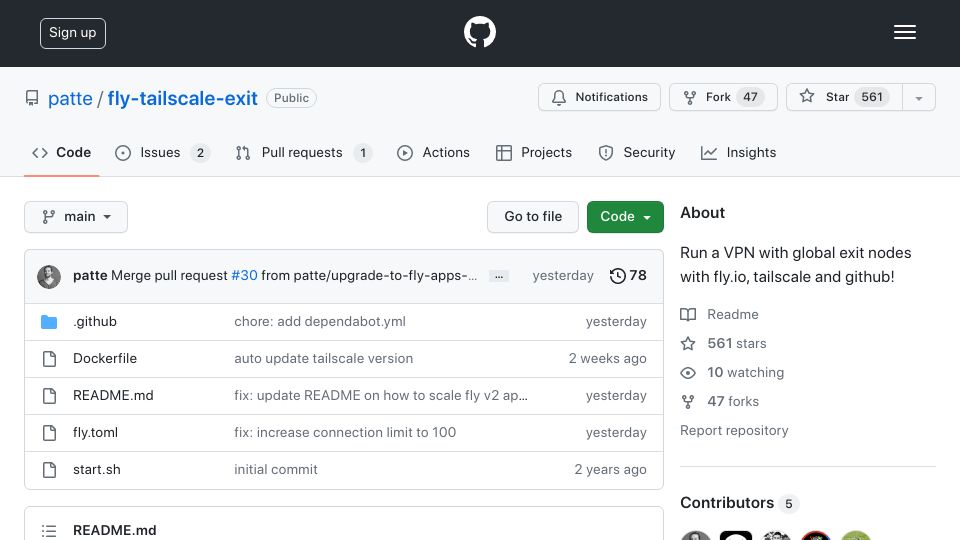Expand the commit message ellipsis
The image size is (960, 540).
point(499,277)
